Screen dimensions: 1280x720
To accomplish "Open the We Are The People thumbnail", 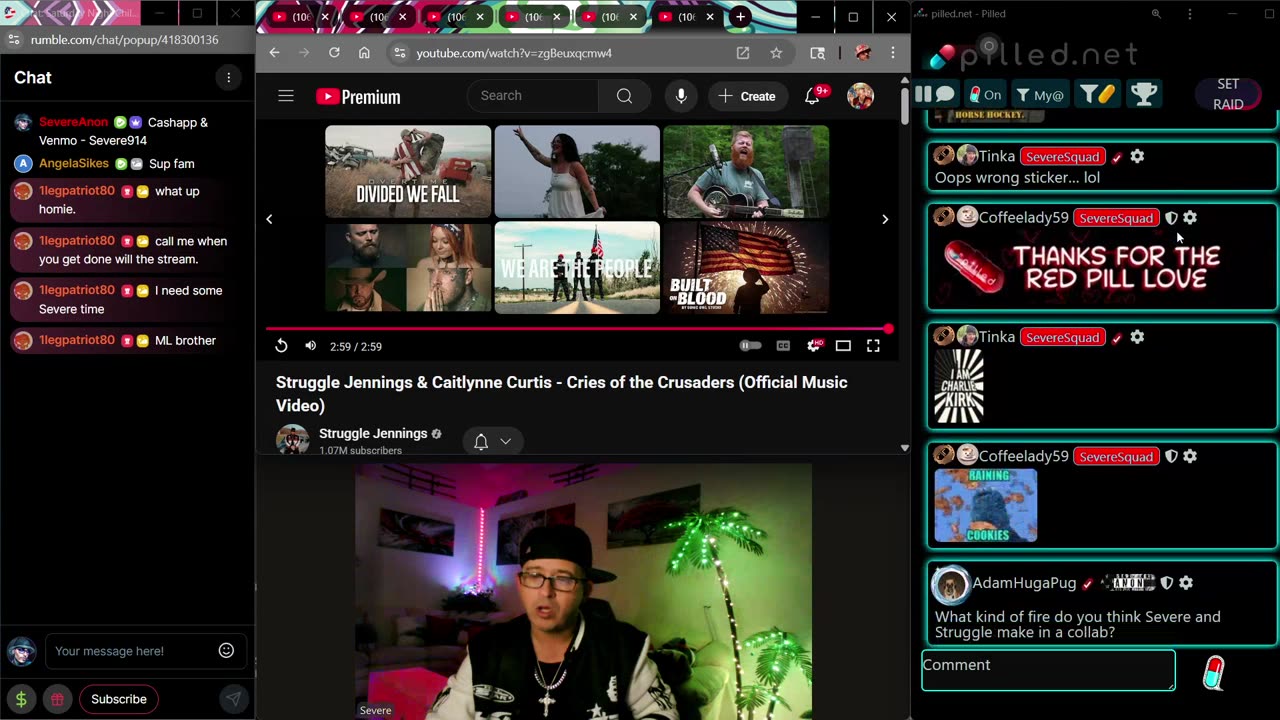I will pyautogui.click(x=577, y=267).
